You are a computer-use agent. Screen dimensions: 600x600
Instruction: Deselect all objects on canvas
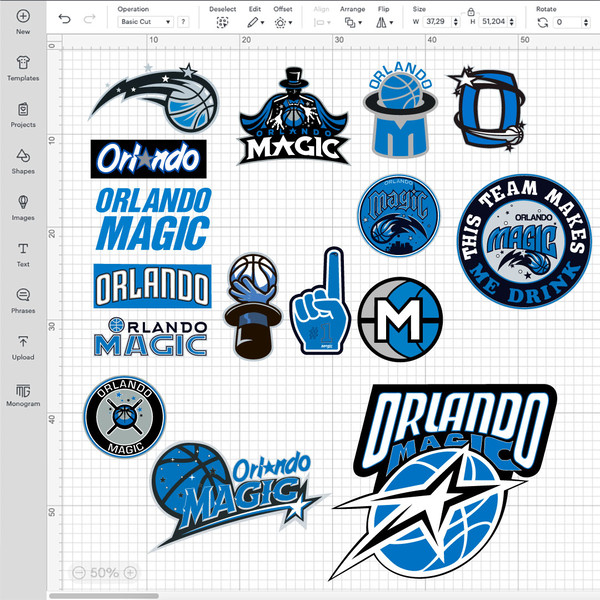pos(222,22)
